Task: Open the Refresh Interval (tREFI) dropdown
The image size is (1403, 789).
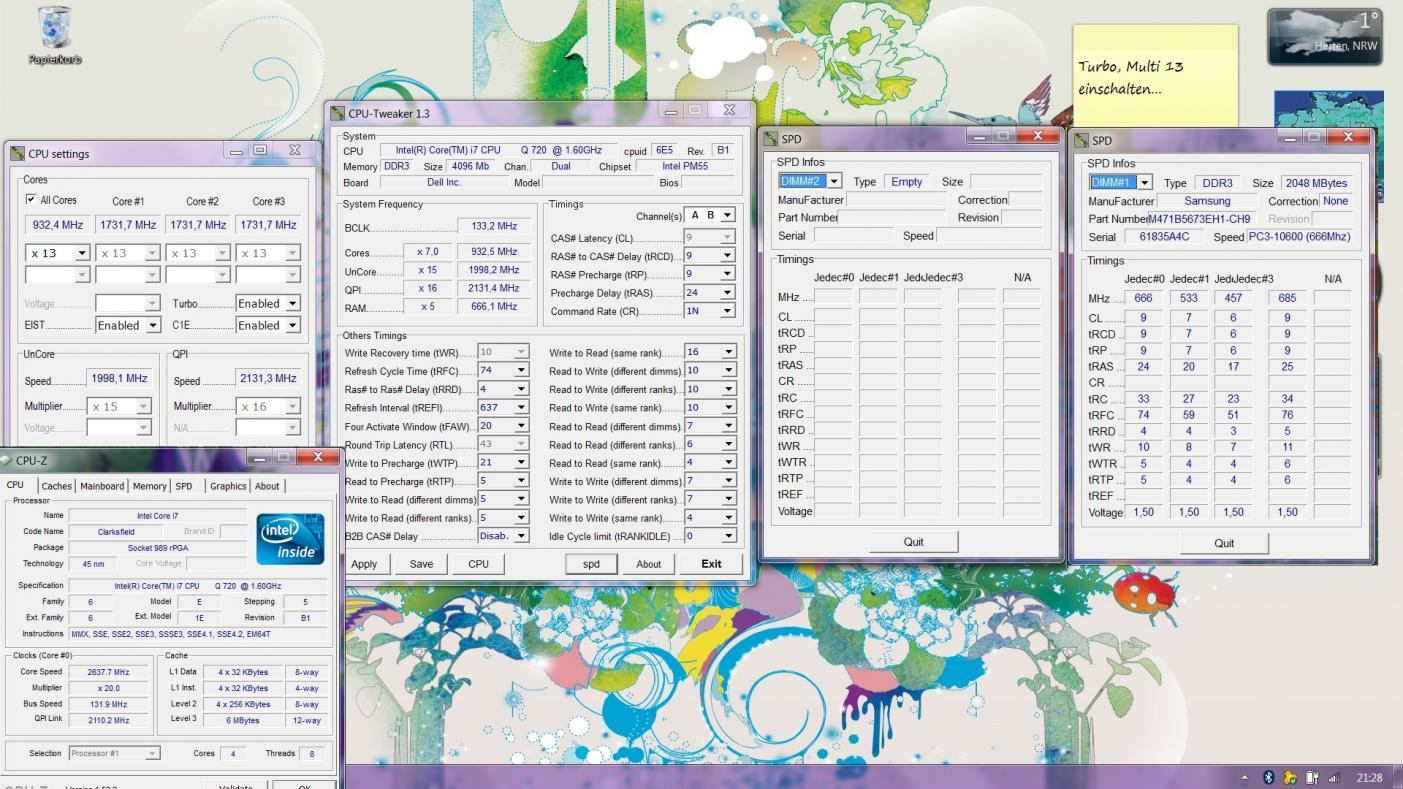Action: [x=521, y=408]
